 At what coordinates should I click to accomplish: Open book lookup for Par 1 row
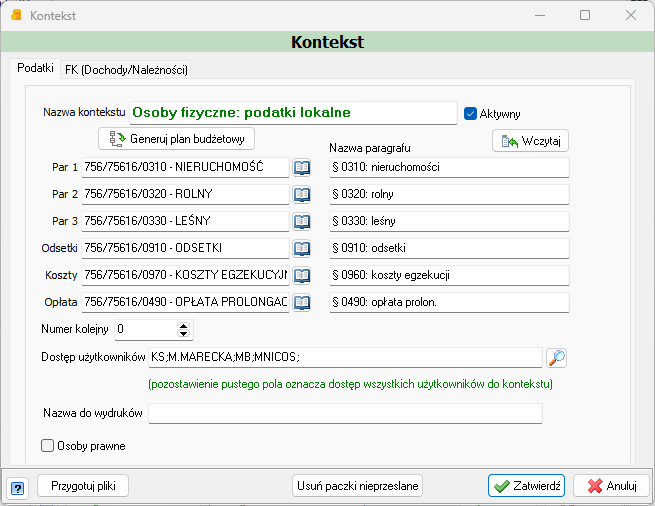click(301, 168)
